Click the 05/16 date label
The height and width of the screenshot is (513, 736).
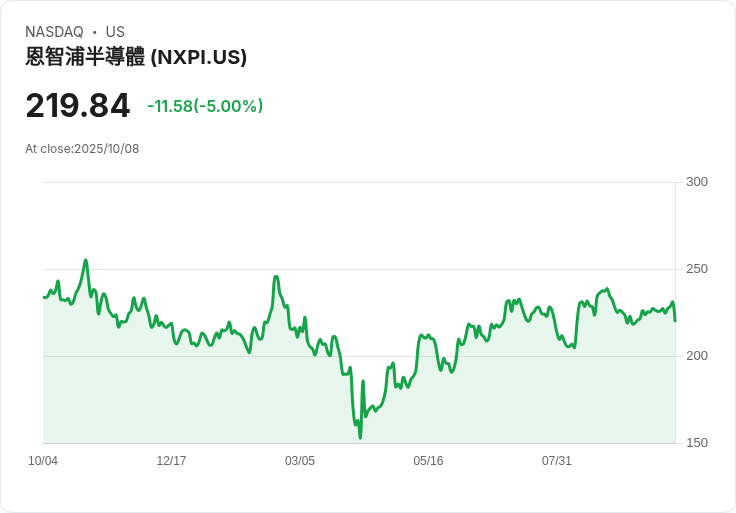[x=428, y=461]
